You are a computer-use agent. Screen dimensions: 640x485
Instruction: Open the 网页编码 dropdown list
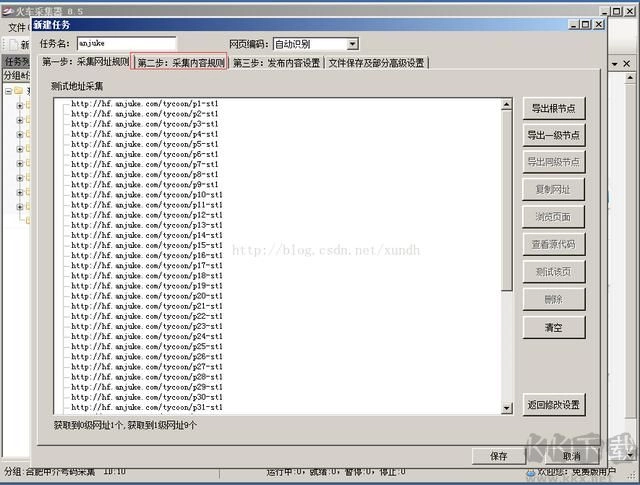[x=352, y=44]
